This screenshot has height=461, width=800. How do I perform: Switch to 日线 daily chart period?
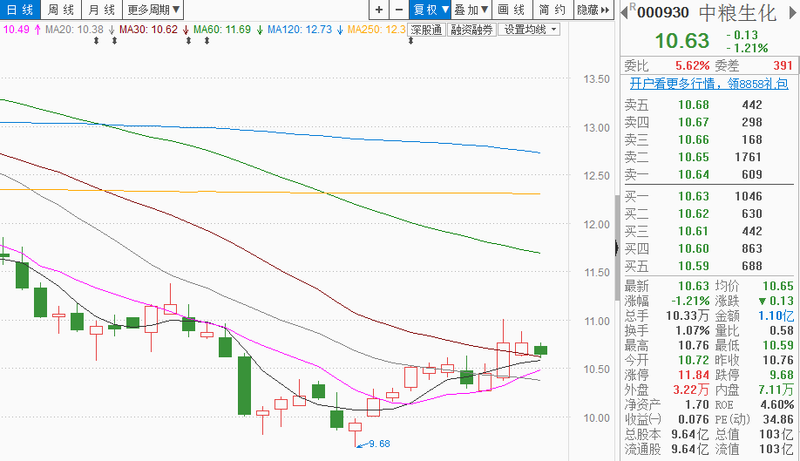tap(19, 9)
